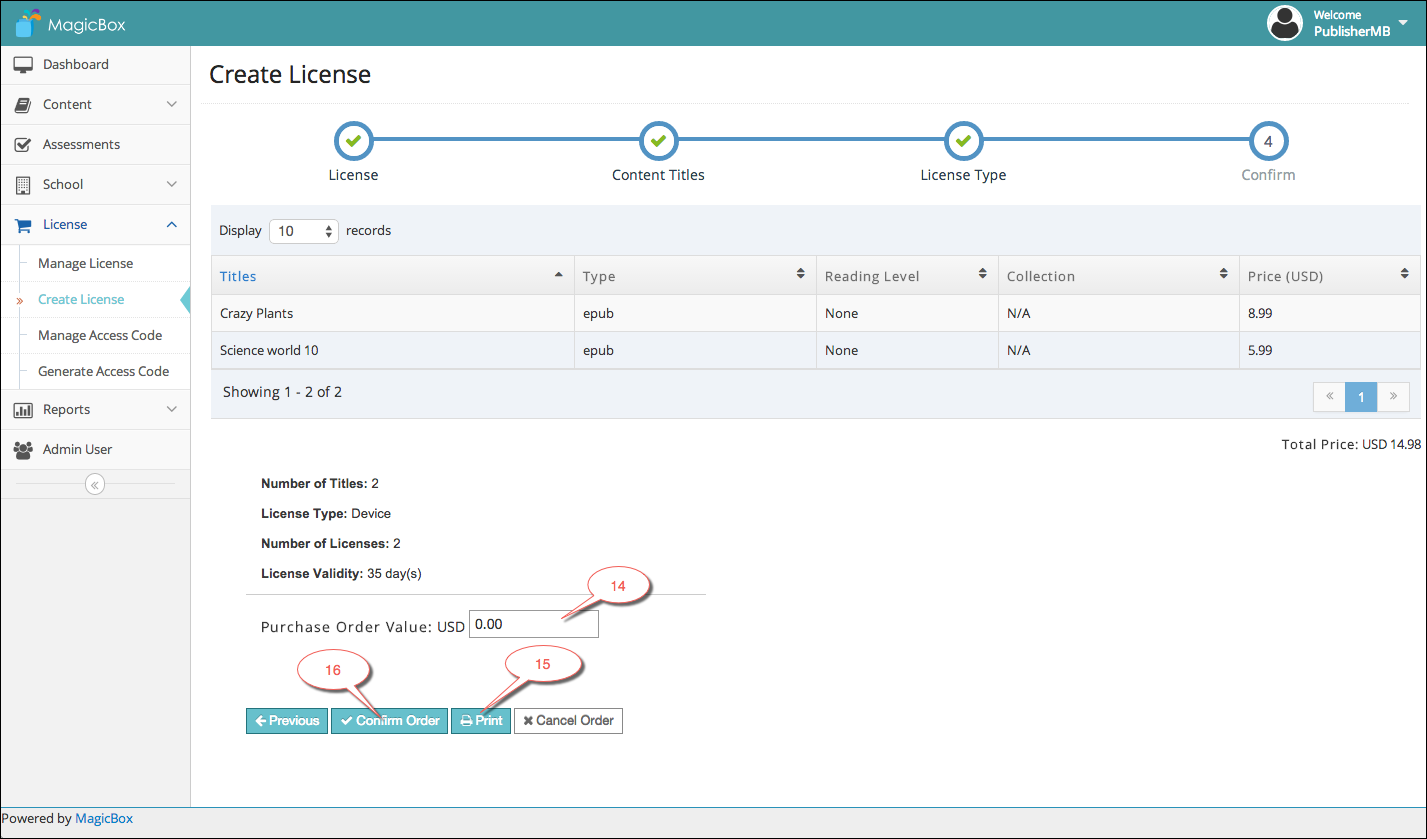Expand the Reports menu chevron
The width and height of the screenshot is (1427, 839).
click(x=172, y=409)
